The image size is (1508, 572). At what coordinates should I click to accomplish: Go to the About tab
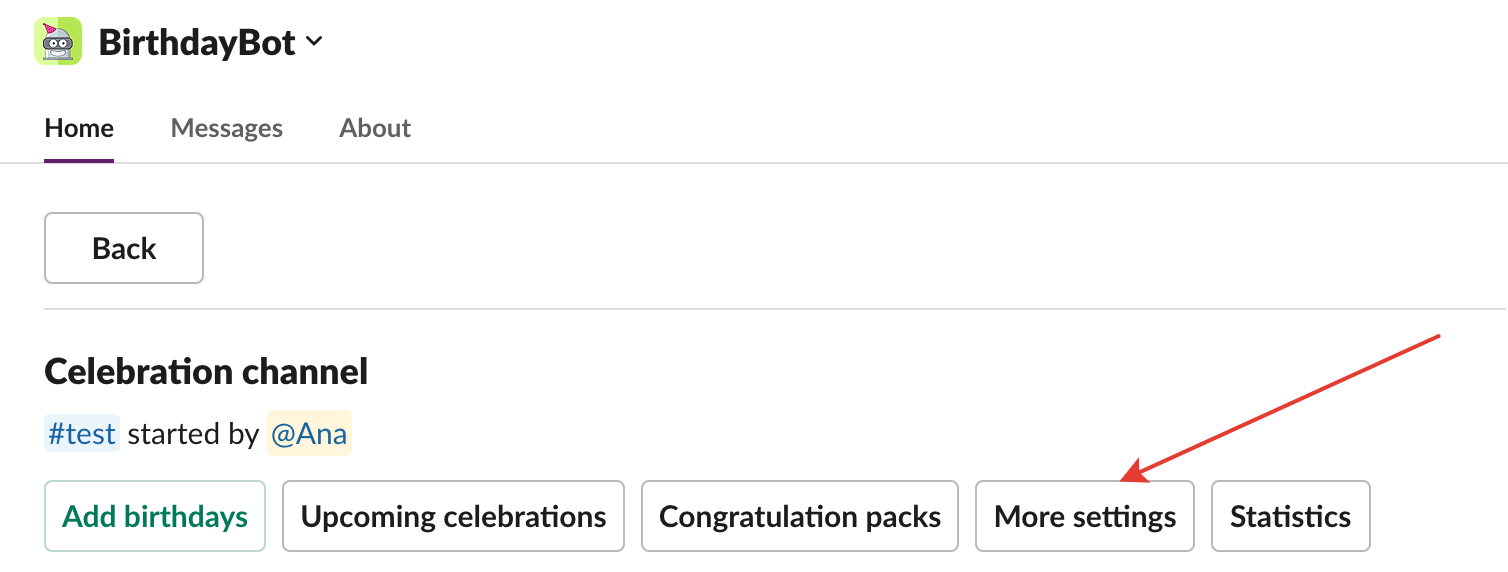pos(375,128)
